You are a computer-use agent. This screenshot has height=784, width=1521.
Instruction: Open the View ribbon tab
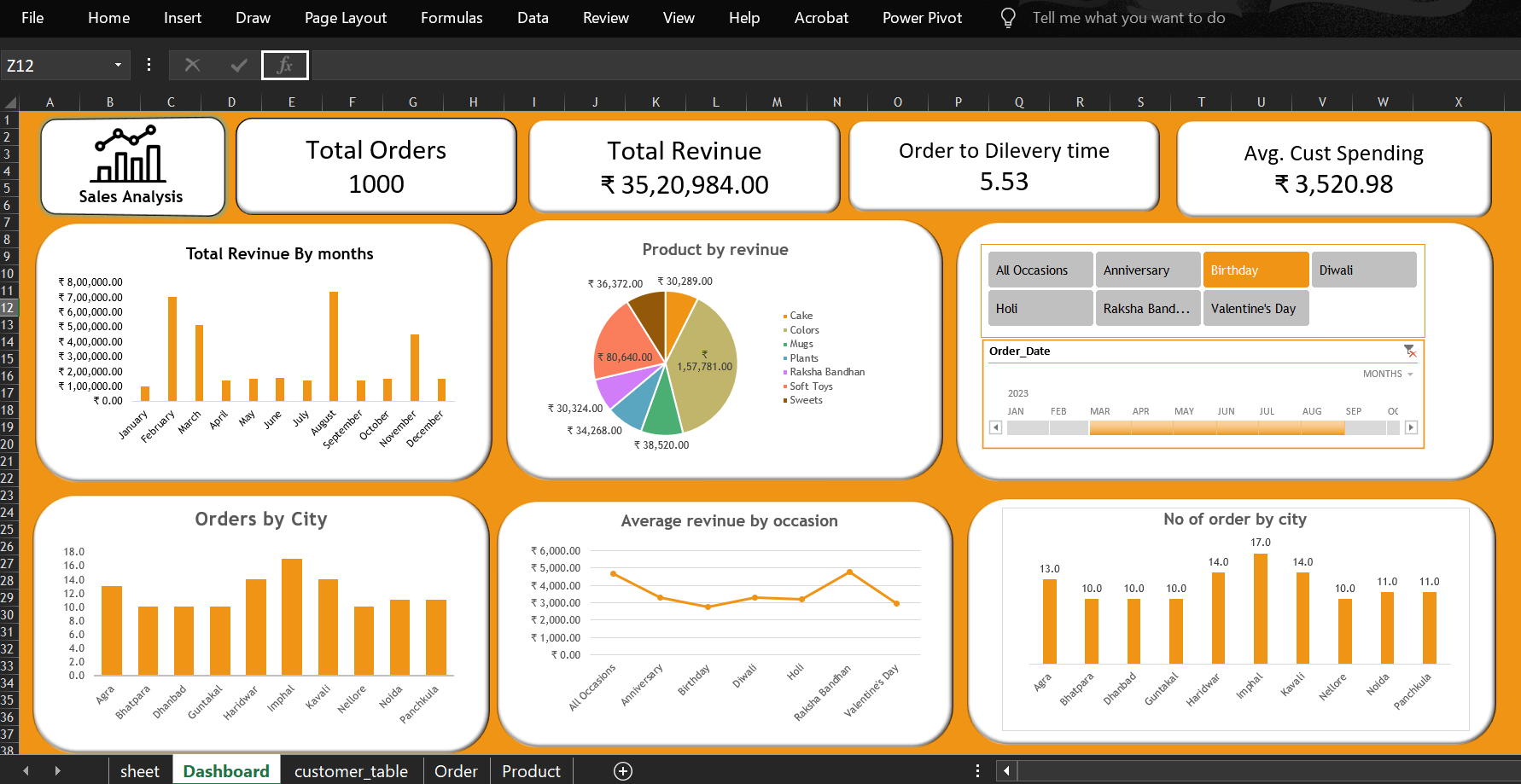(x=679, y=18)
